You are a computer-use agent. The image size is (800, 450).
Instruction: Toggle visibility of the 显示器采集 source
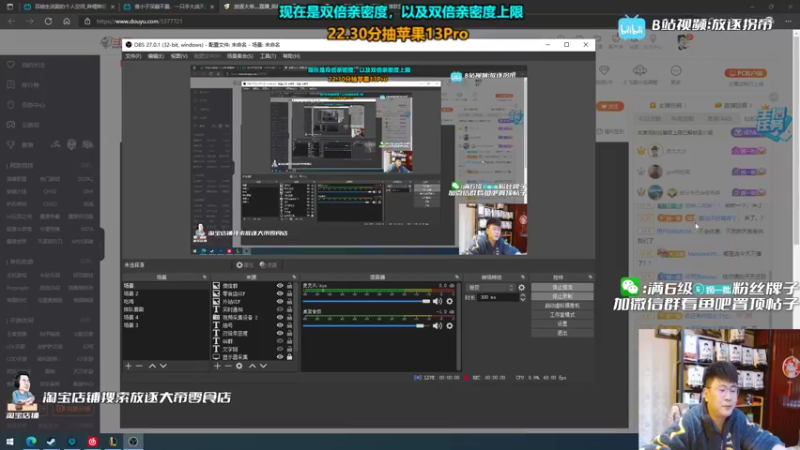(x=280, y=357)
